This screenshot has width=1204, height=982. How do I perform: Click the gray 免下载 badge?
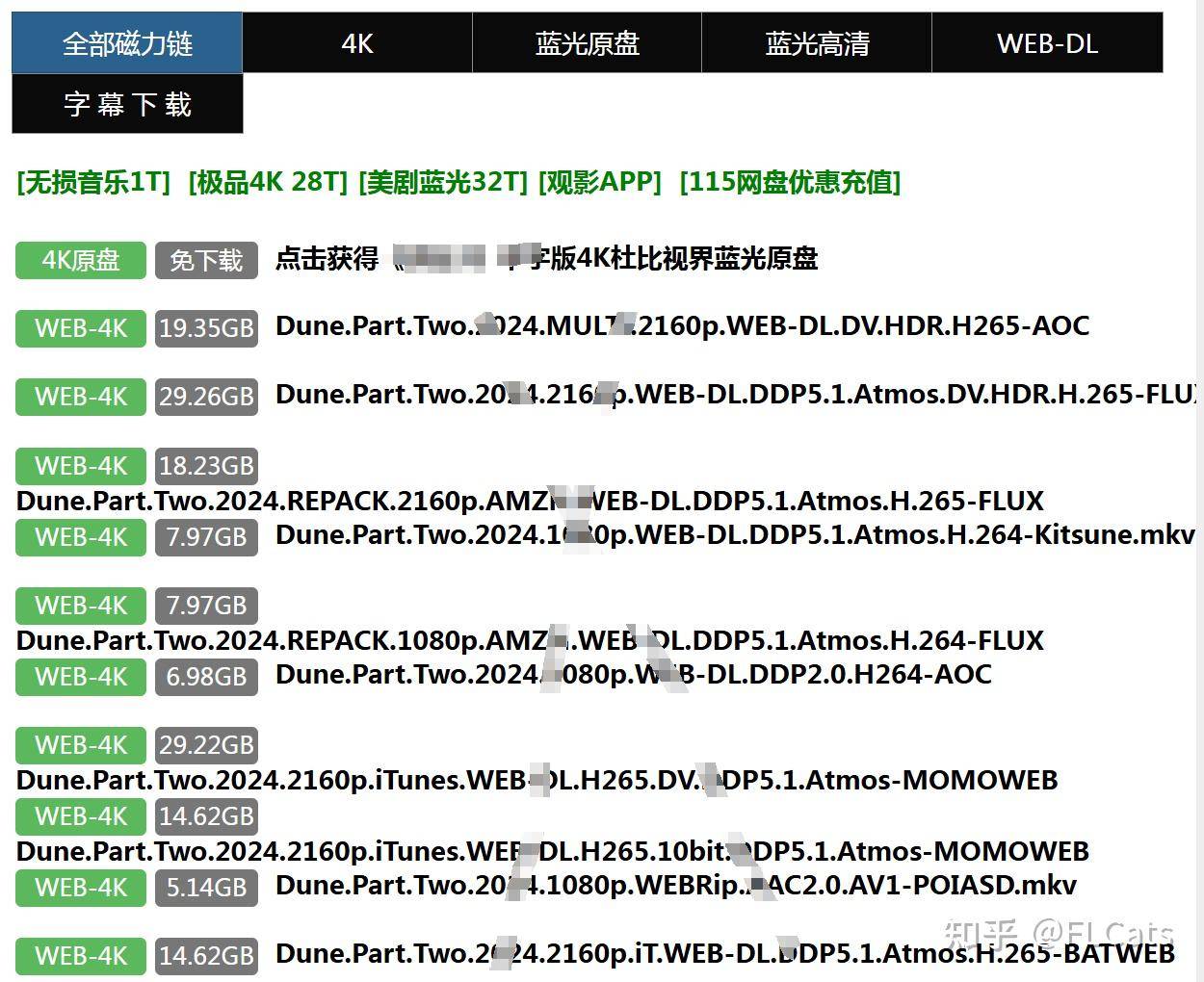click(206, 260)
